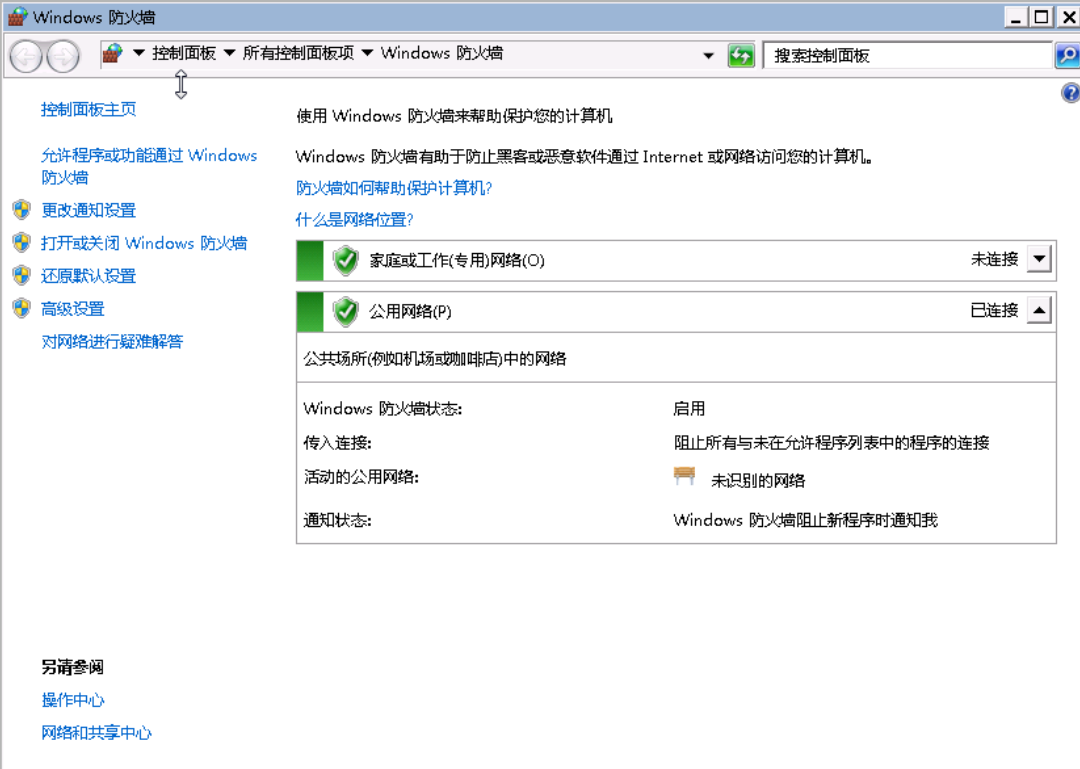Click the search magnifier button
The image size is (1080, 769).
(1067, 55)
